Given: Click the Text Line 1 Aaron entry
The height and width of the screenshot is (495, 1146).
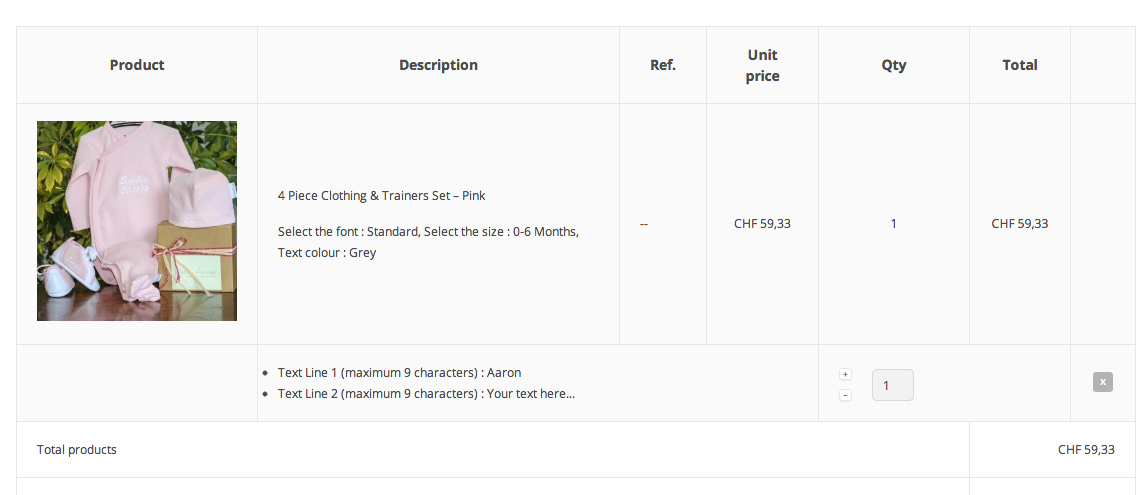Looking at the screenshot, I should point(399,373).
